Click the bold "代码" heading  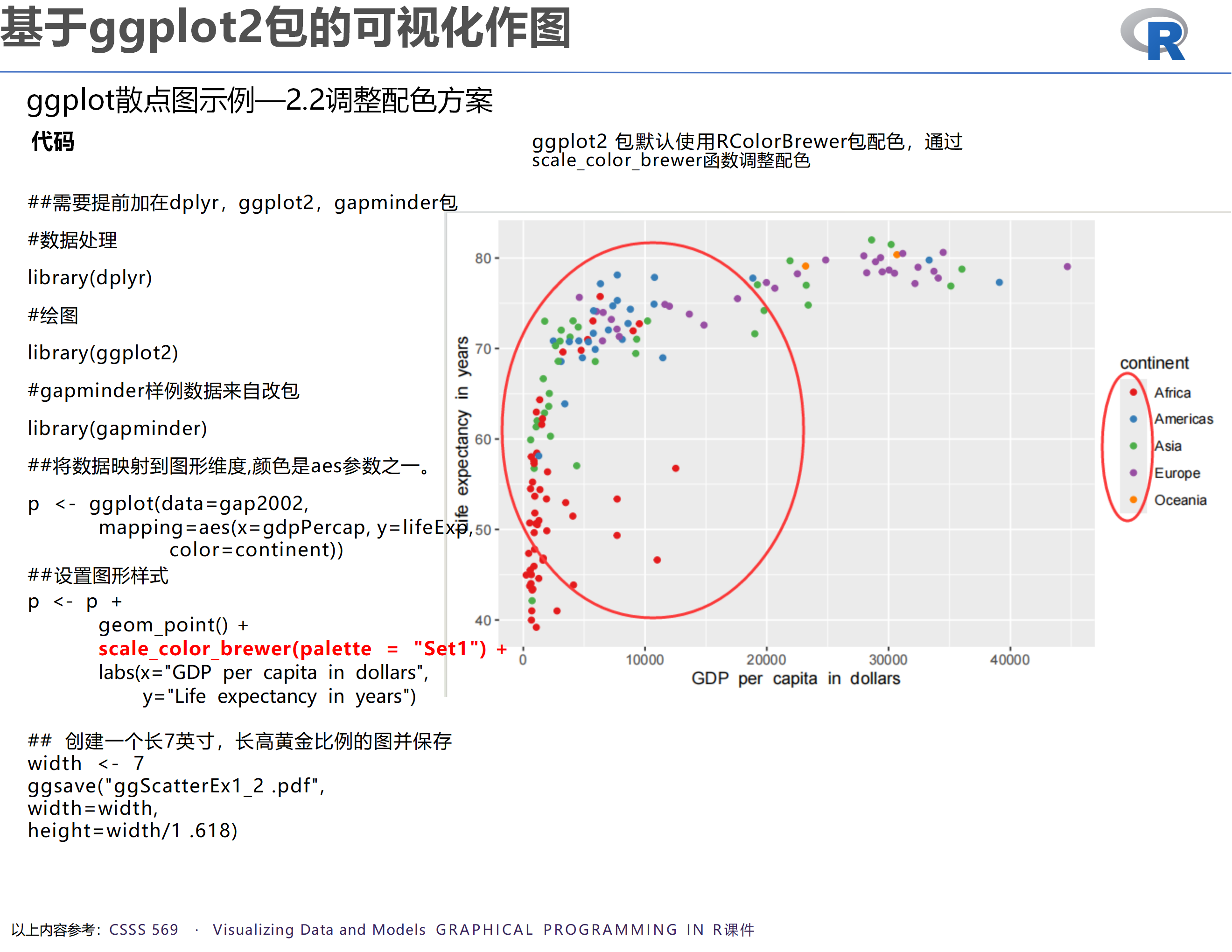tap(52, 141)
